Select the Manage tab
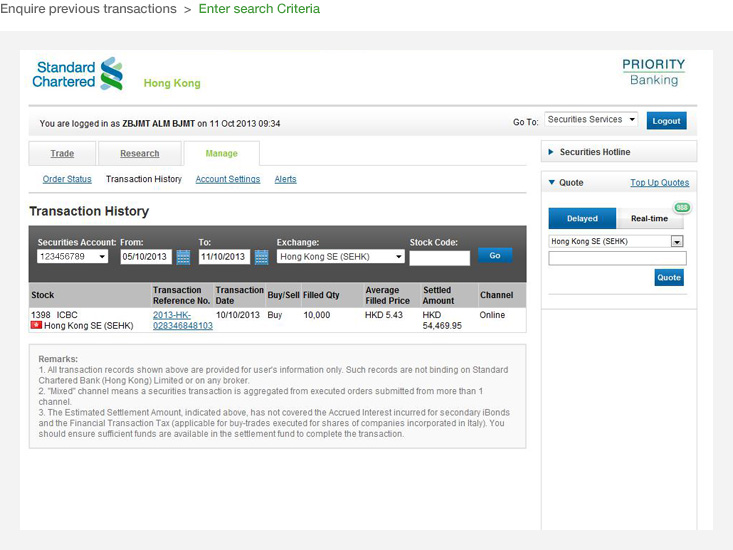The height and width of the screenshot is (550, 733). (222, 153)
